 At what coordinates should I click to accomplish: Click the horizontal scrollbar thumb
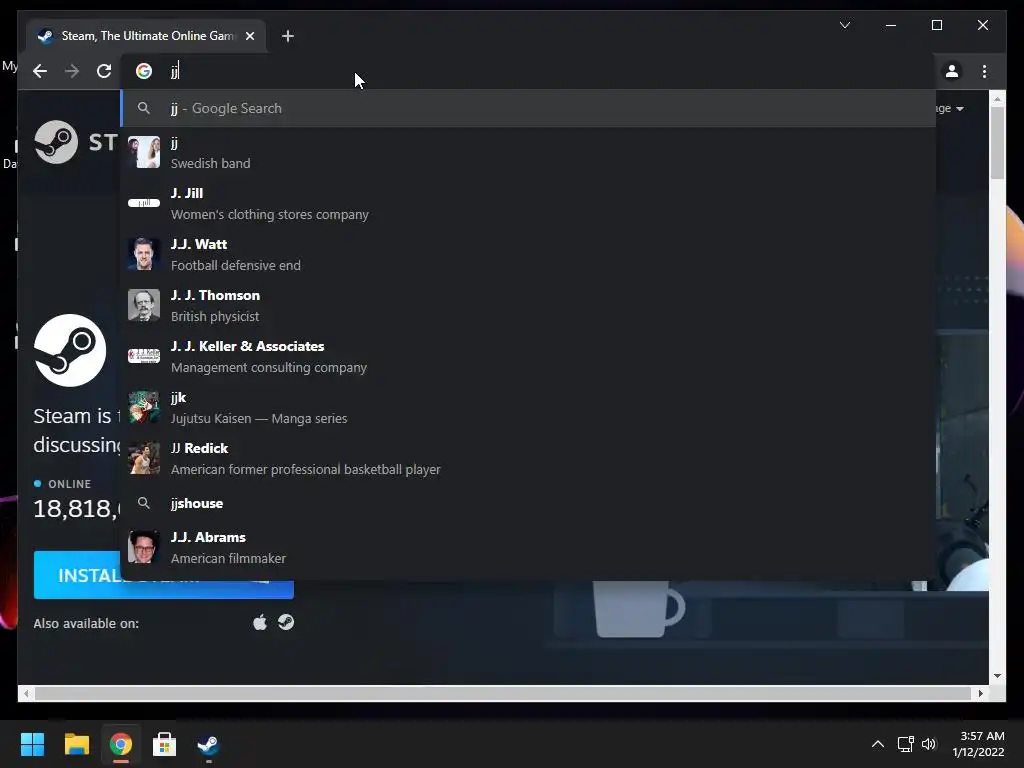coord(503,694)
